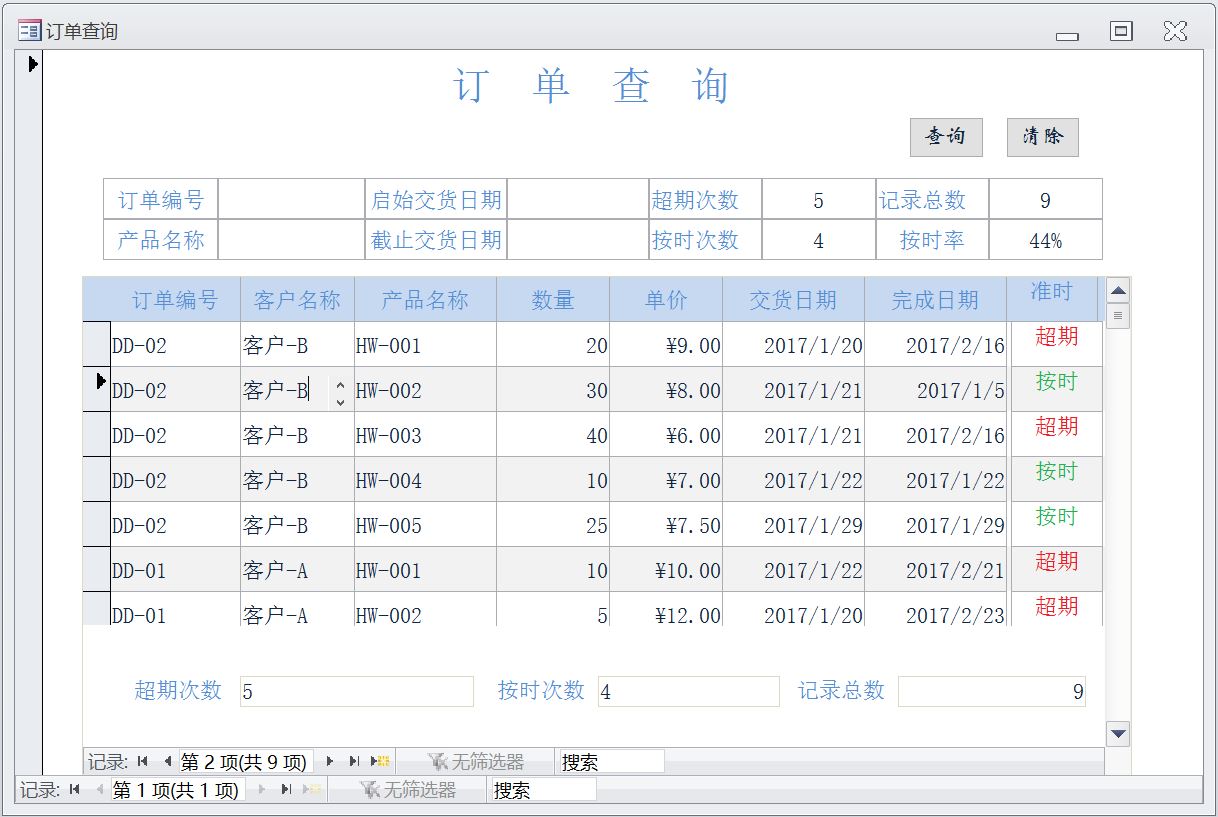The width and height of the screenshot is (1218, 817).
Task: Go to first record in subform navigator
Action: pos(143,762)
